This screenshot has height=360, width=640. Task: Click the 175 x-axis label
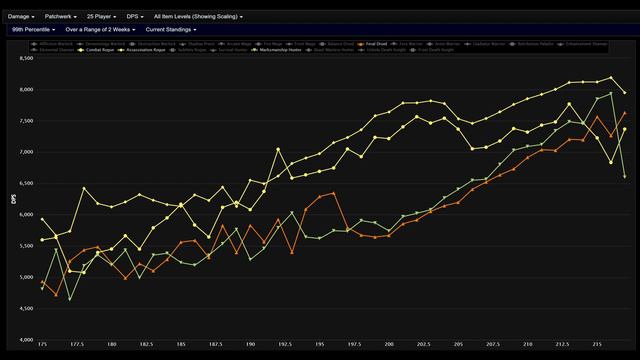(x=42, y=344)
